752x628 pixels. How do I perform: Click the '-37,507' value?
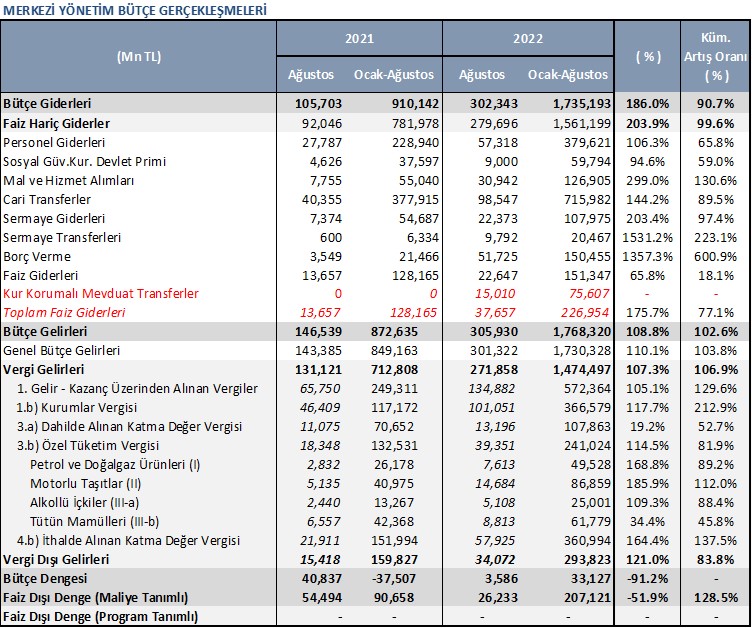pyautogui.click(x=393, y=579)
